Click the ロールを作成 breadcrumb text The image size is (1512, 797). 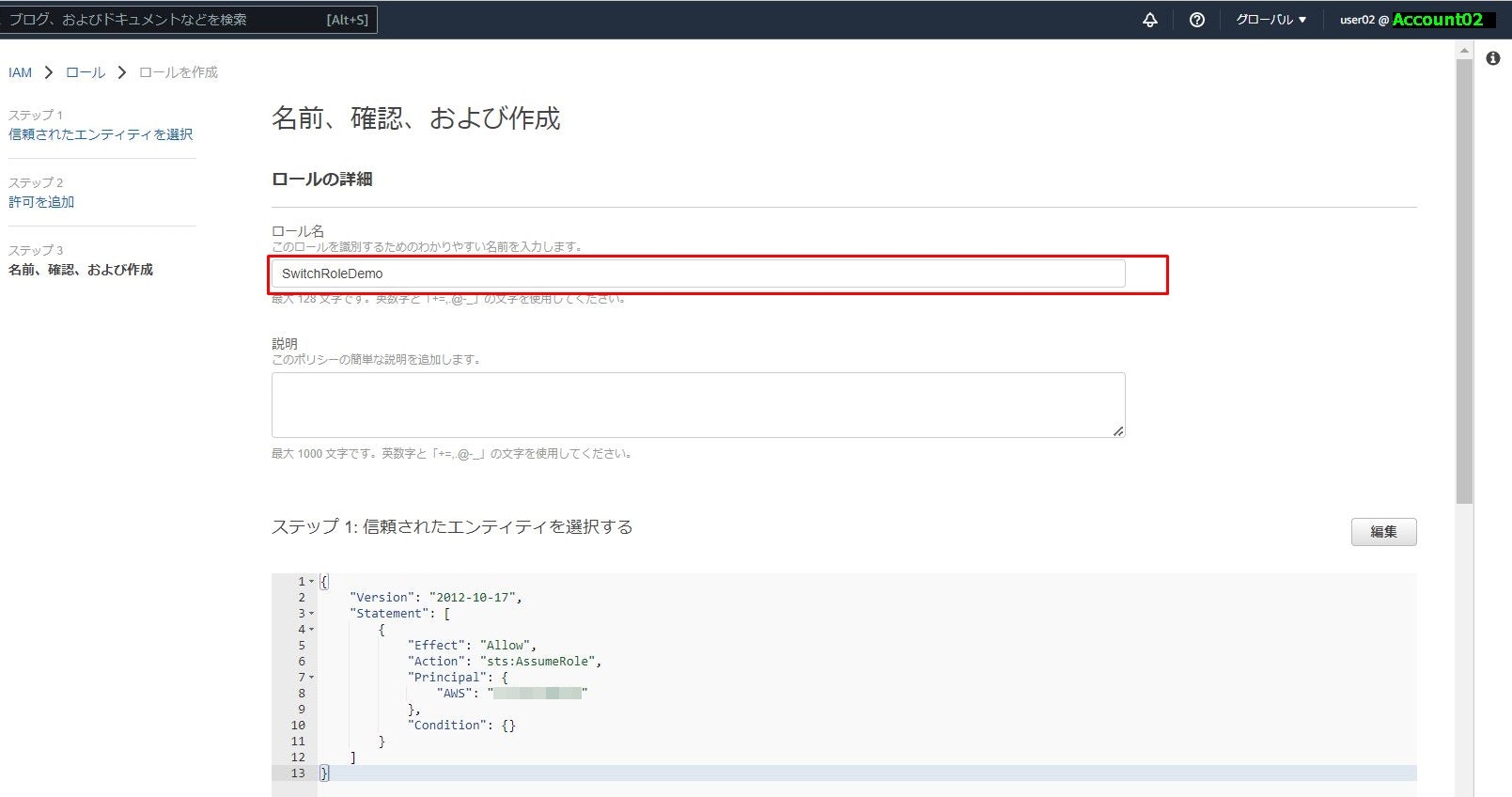[x=179, y=72]
